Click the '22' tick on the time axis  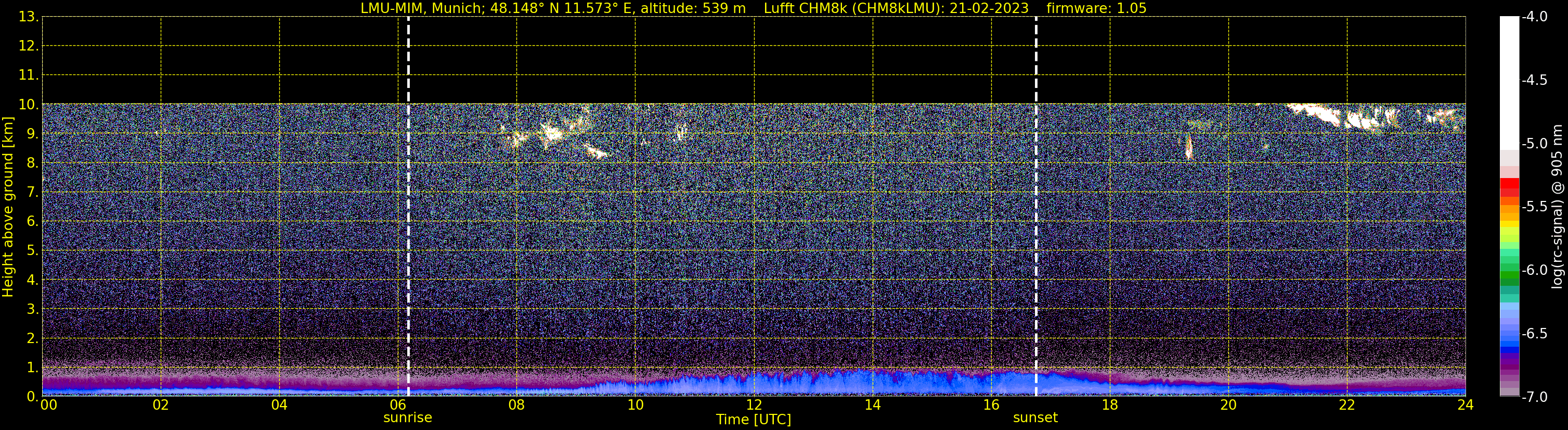point(1347,405)
